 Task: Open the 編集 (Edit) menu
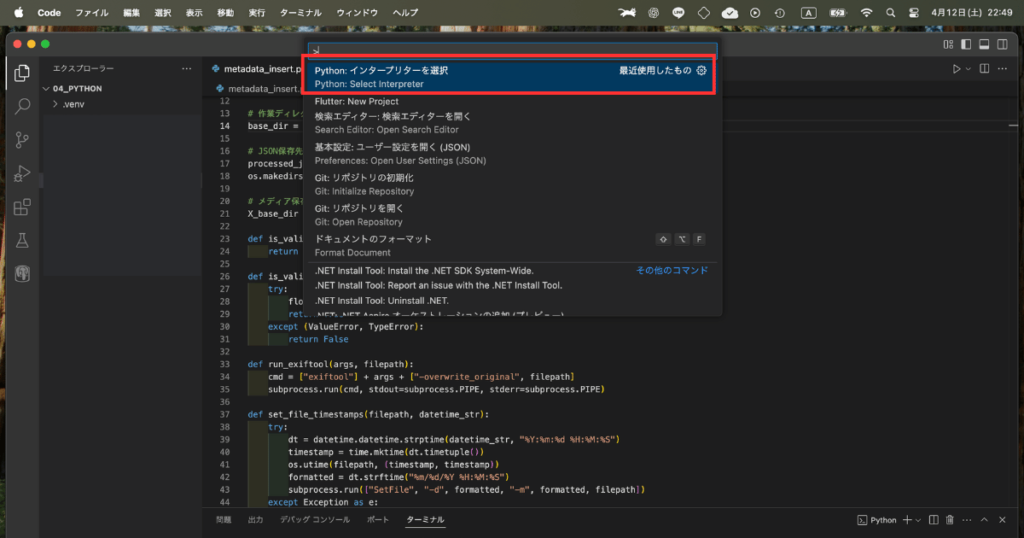[x=132, y=12]
